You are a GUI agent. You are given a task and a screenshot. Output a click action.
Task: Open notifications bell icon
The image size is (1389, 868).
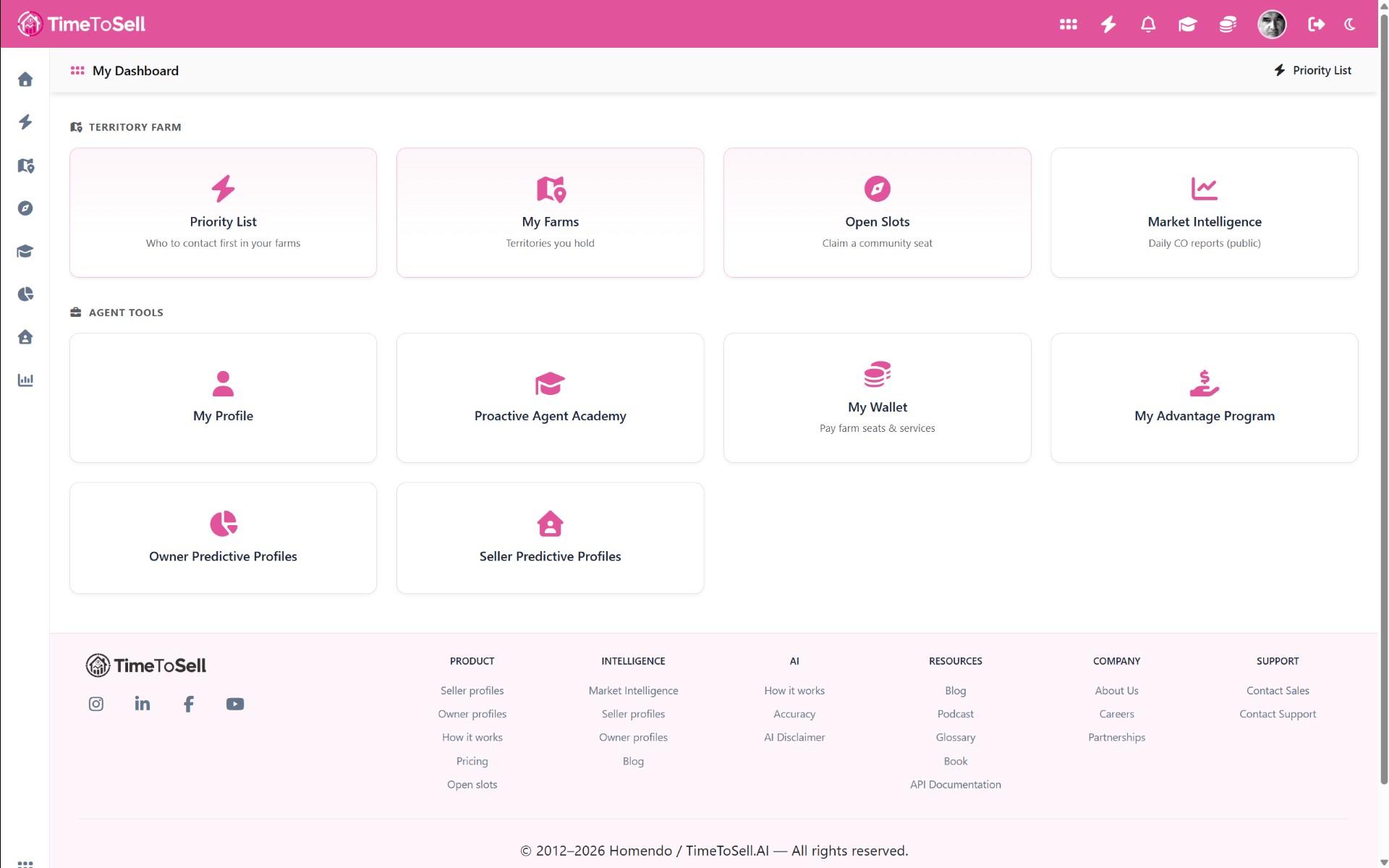point(1148,24)
